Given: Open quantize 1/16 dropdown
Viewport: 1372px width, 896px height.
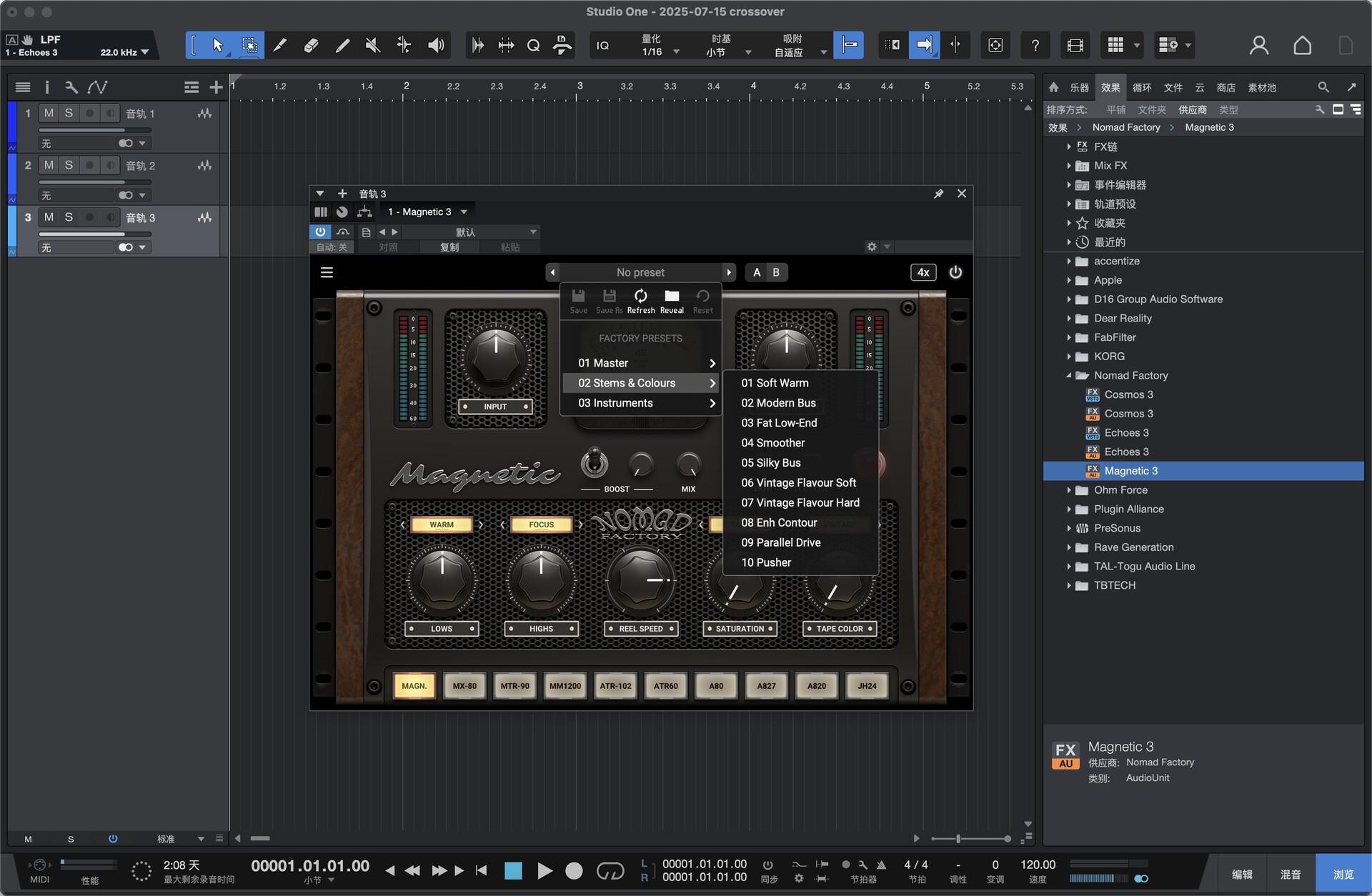Looking at the screenshot, I should coord(676,52).
